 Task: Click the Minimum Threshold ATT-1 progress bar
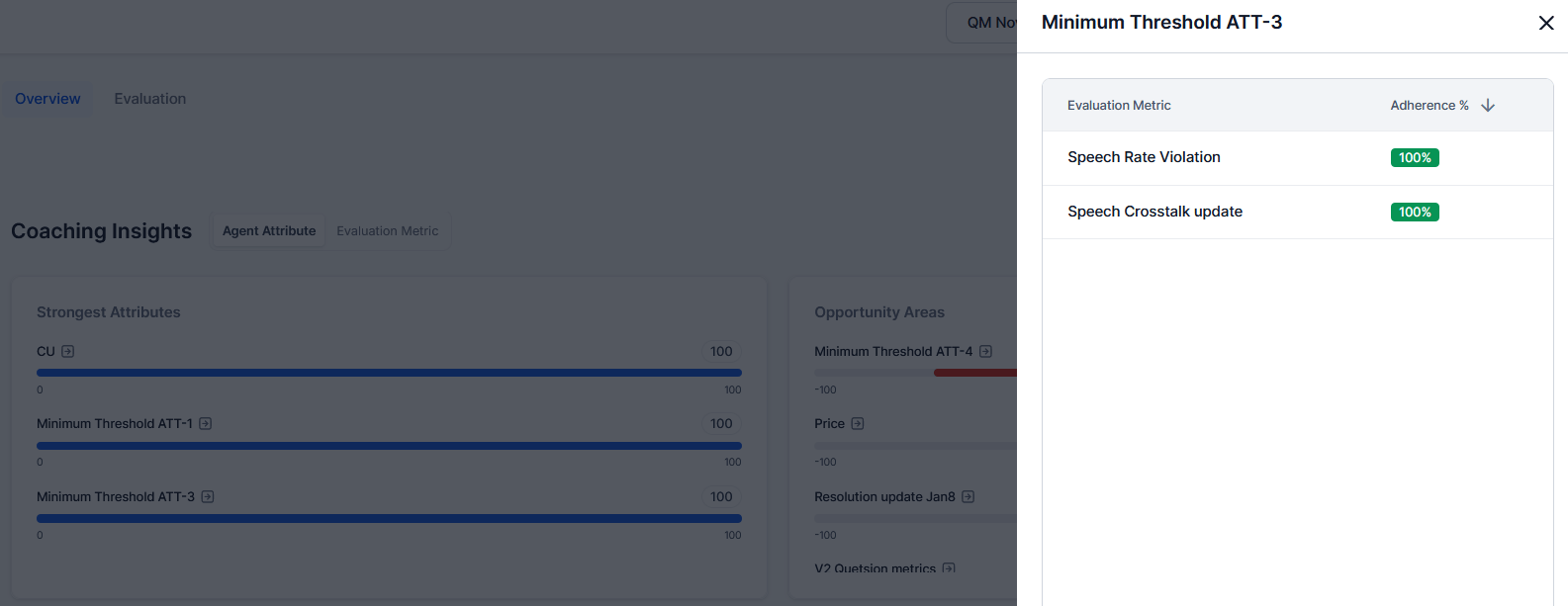pyautogui.click(x=389, y=446)
